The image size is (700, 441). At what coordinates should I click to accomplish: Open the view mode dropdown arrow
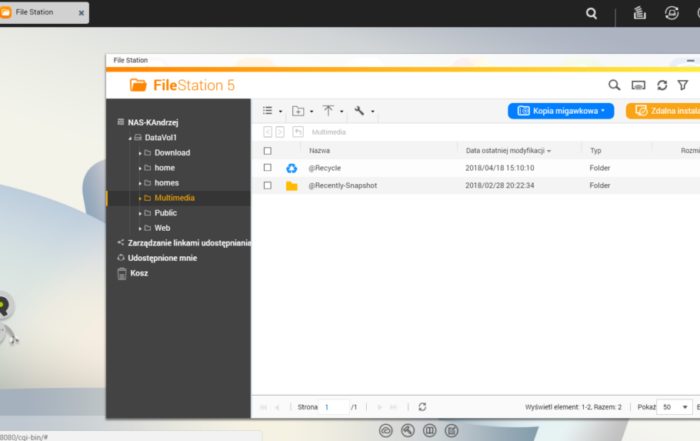tap(280, 111)
